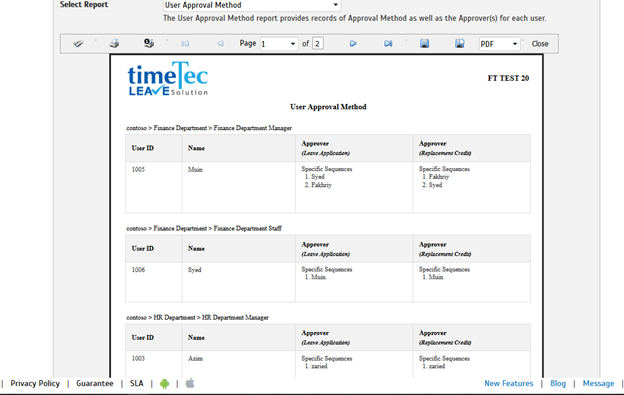The width and height of the screenshot is (624, 395).
Task: Click the save report floppy disk icon
Action: (425, 43)
